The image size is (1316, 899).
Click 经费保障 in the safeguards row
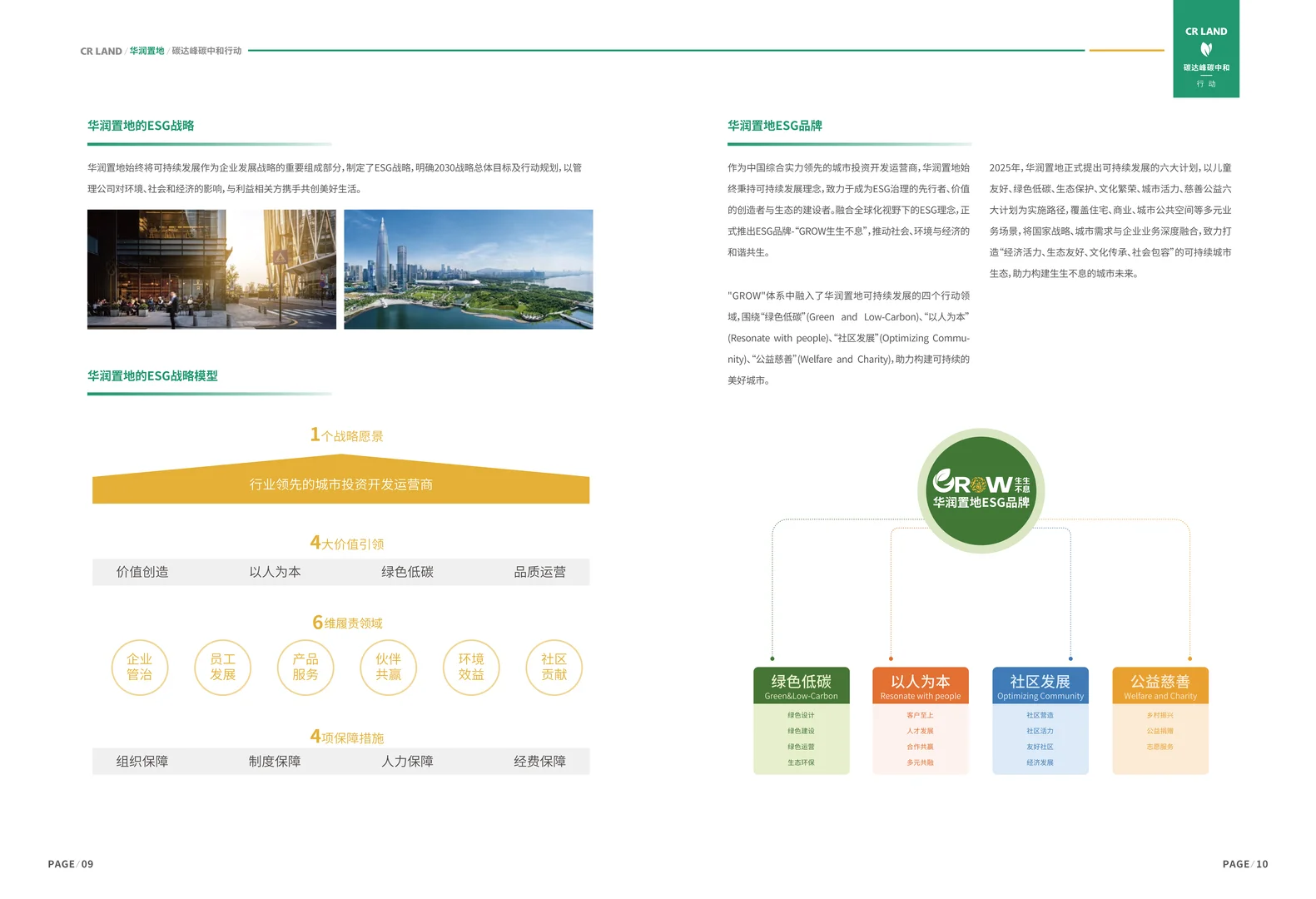(x=539, y=762)
